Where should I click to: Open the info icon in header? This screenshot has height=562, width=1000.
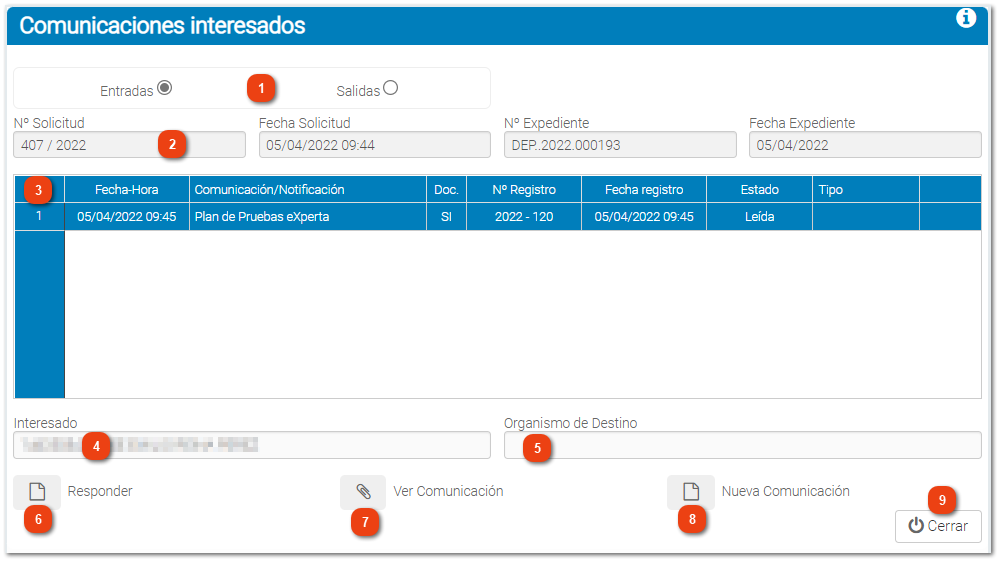(966, 18)
